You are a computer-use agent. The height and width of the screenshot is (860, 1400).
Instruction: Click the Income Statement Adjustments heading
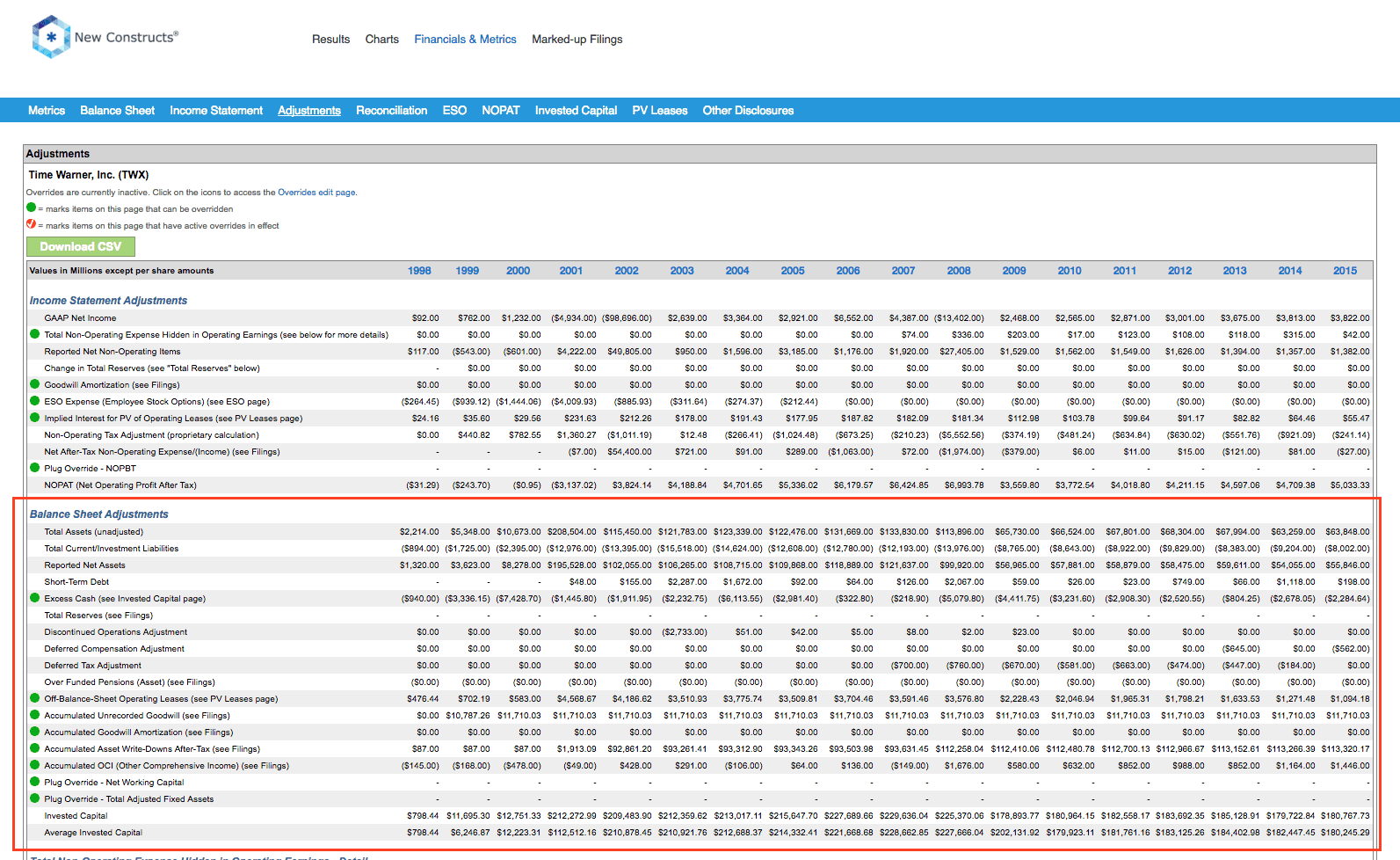point(108,301)
